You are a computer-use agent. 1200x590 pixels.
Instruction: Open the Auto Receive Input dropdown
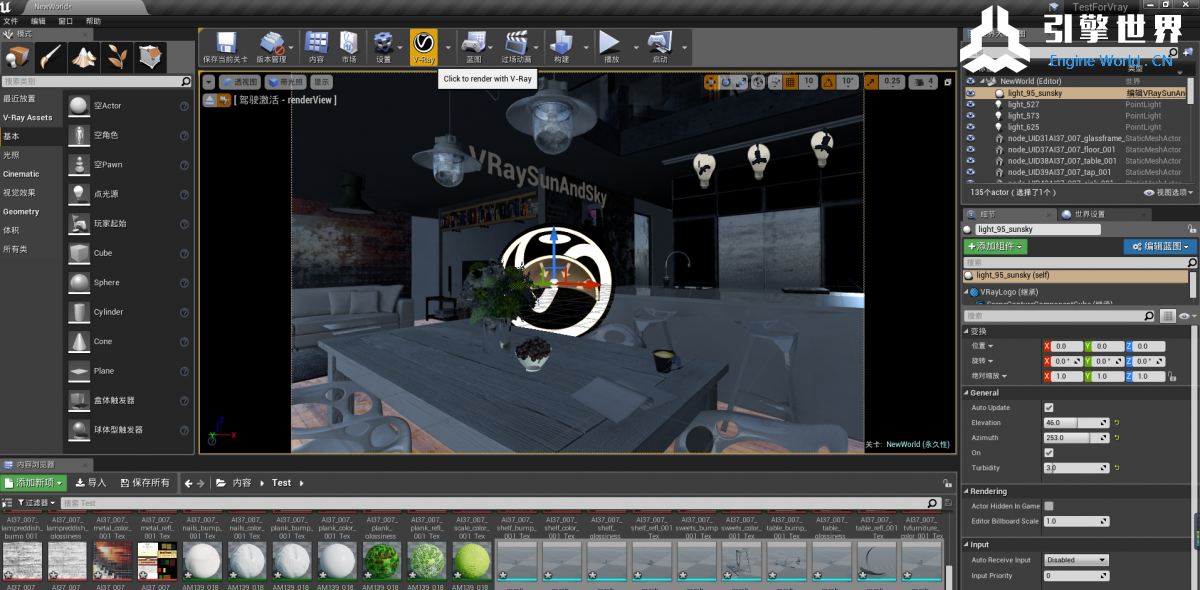(x=1076, y=560)
